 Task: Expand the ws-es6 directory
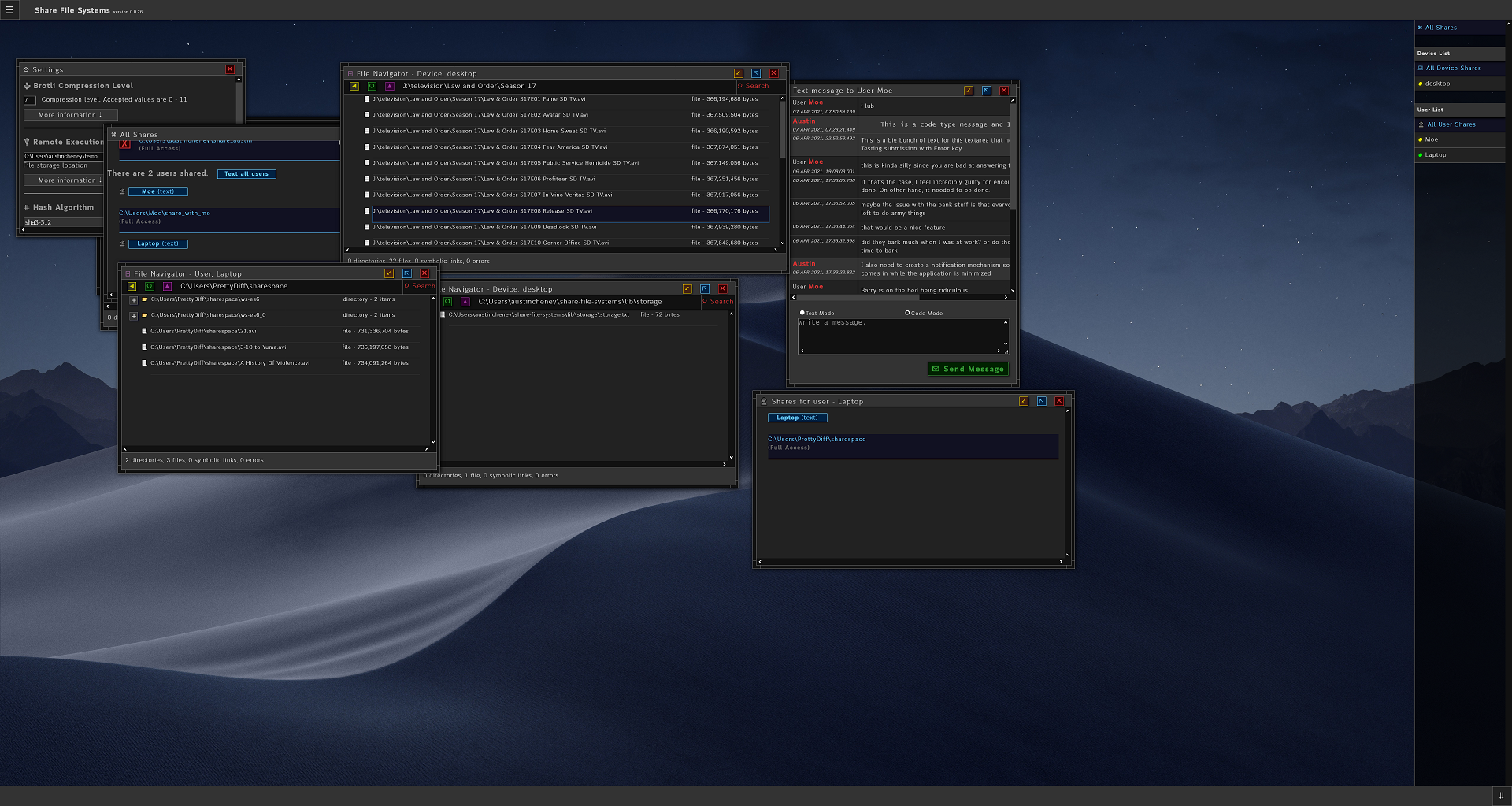click(134, 300)
